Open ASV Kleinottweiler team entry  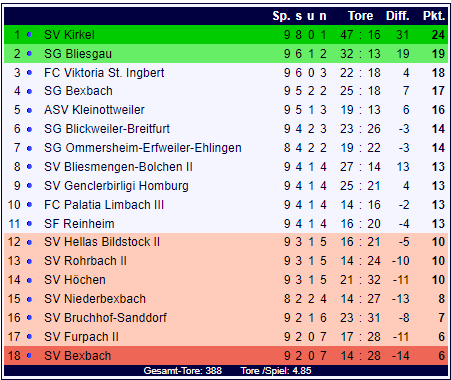pyautogui.click(x=94, y=110)
